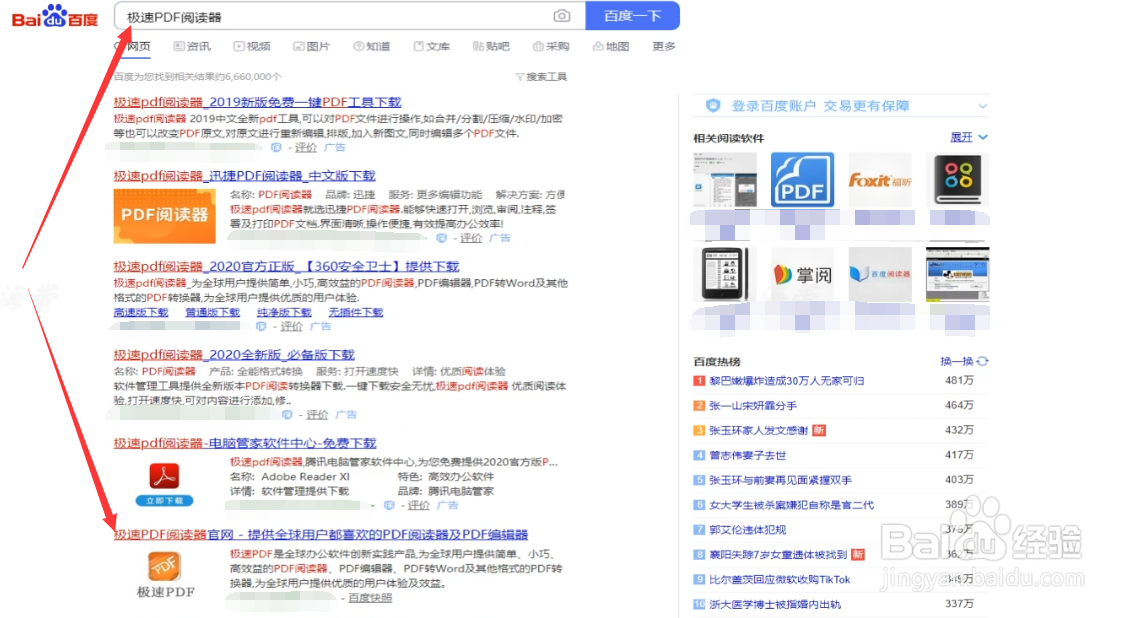The height and width of the screenshot is (618, 1148).
Task: Expand 相关阅读软件 with the 展开 chevron
Action: click(968, 137)
